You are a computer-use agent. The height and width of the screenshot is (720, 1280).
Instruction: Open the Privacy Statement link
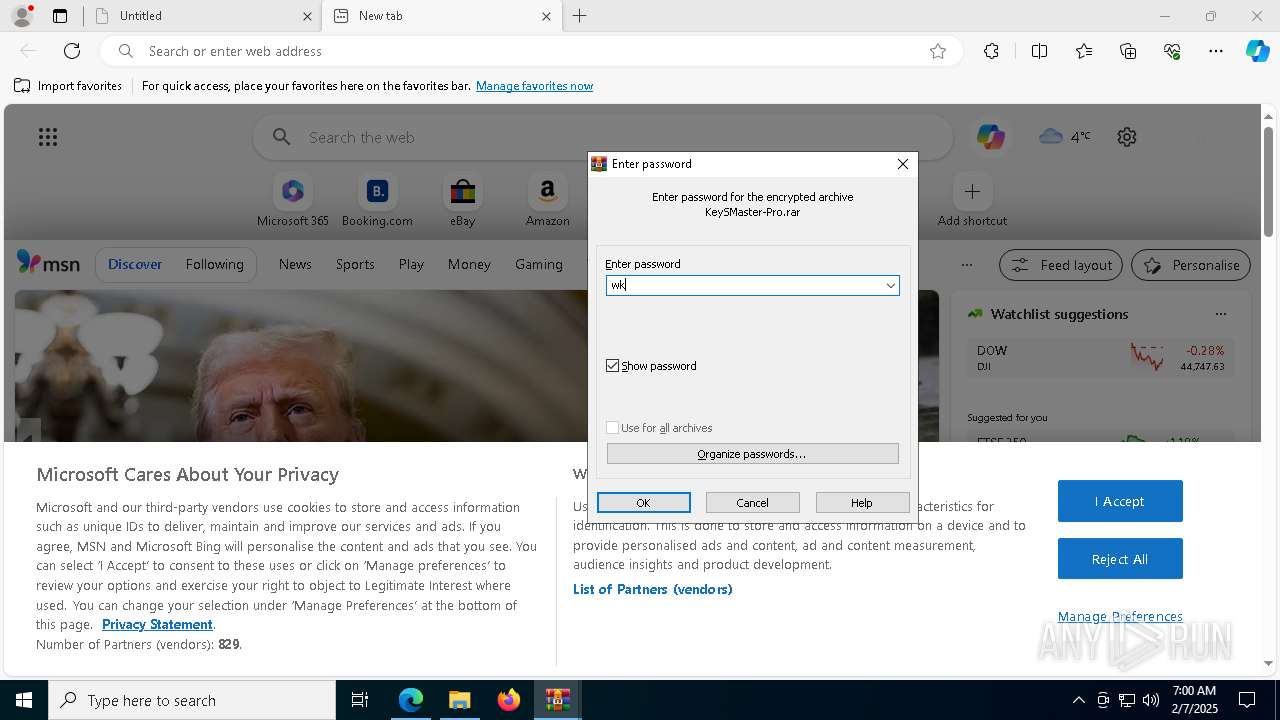[157, 624]
